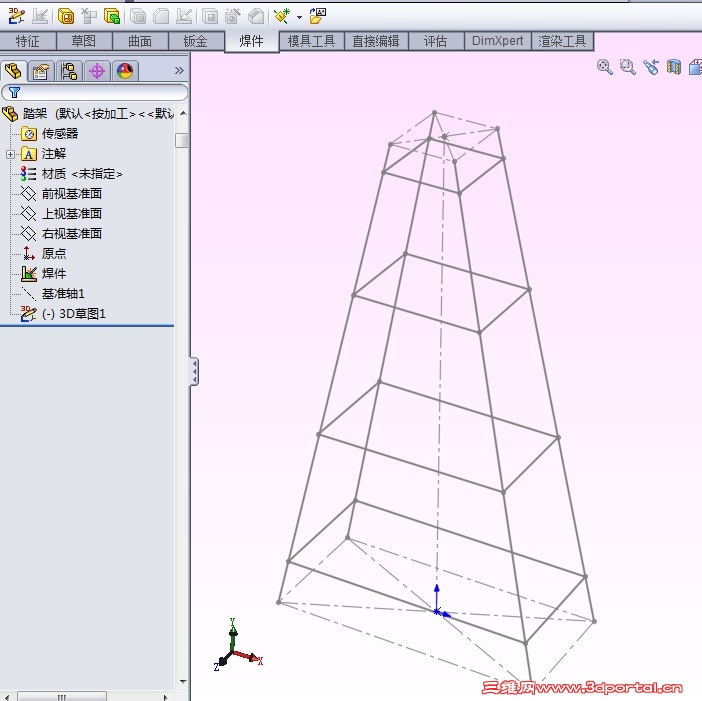Switch to the 草图 tab
Viewport: 702px width, 701px height.
tap(84, 41)
